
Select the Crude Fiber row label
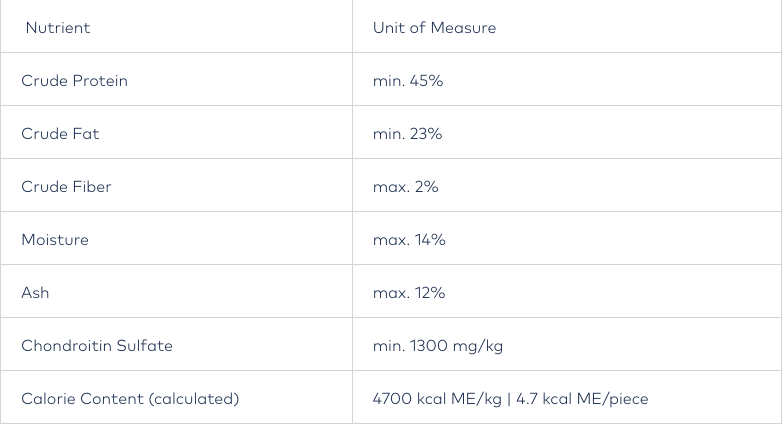point(66,187)
